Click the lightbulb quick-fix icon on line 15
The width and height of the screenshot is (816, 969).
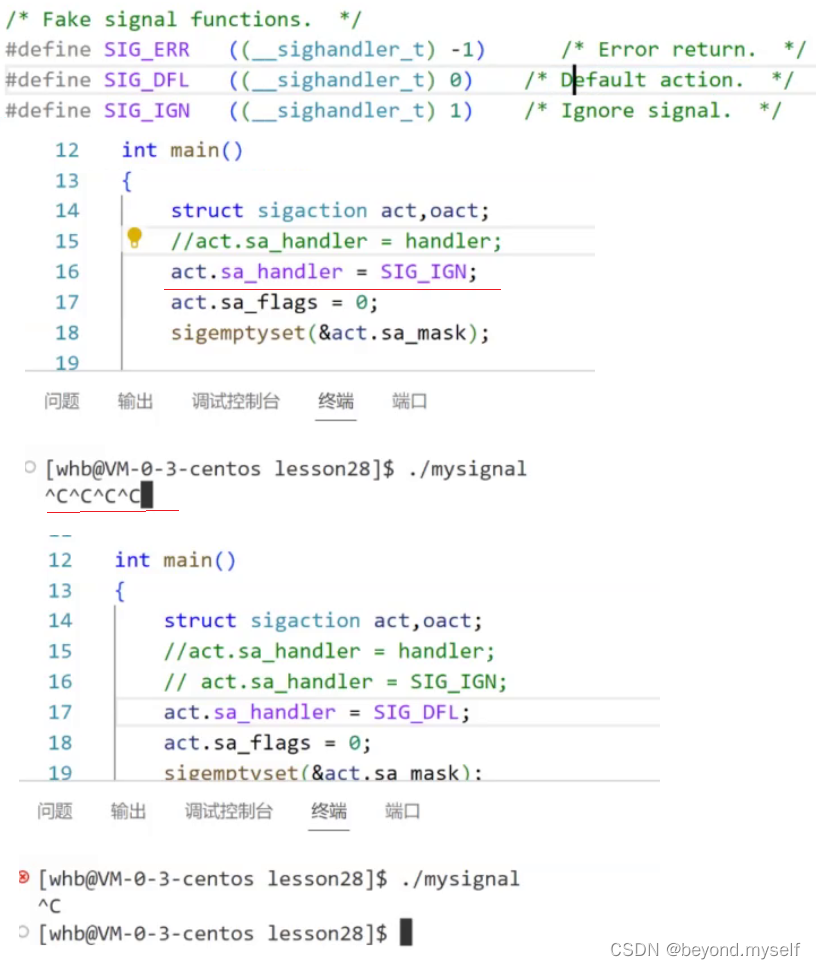[134, 237]
